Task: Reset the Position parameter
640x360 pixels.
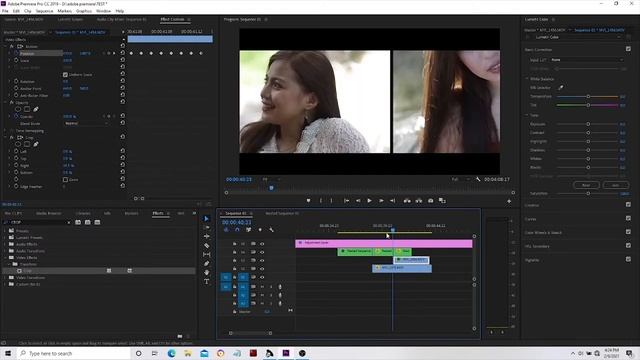Action: click(122, 53)
